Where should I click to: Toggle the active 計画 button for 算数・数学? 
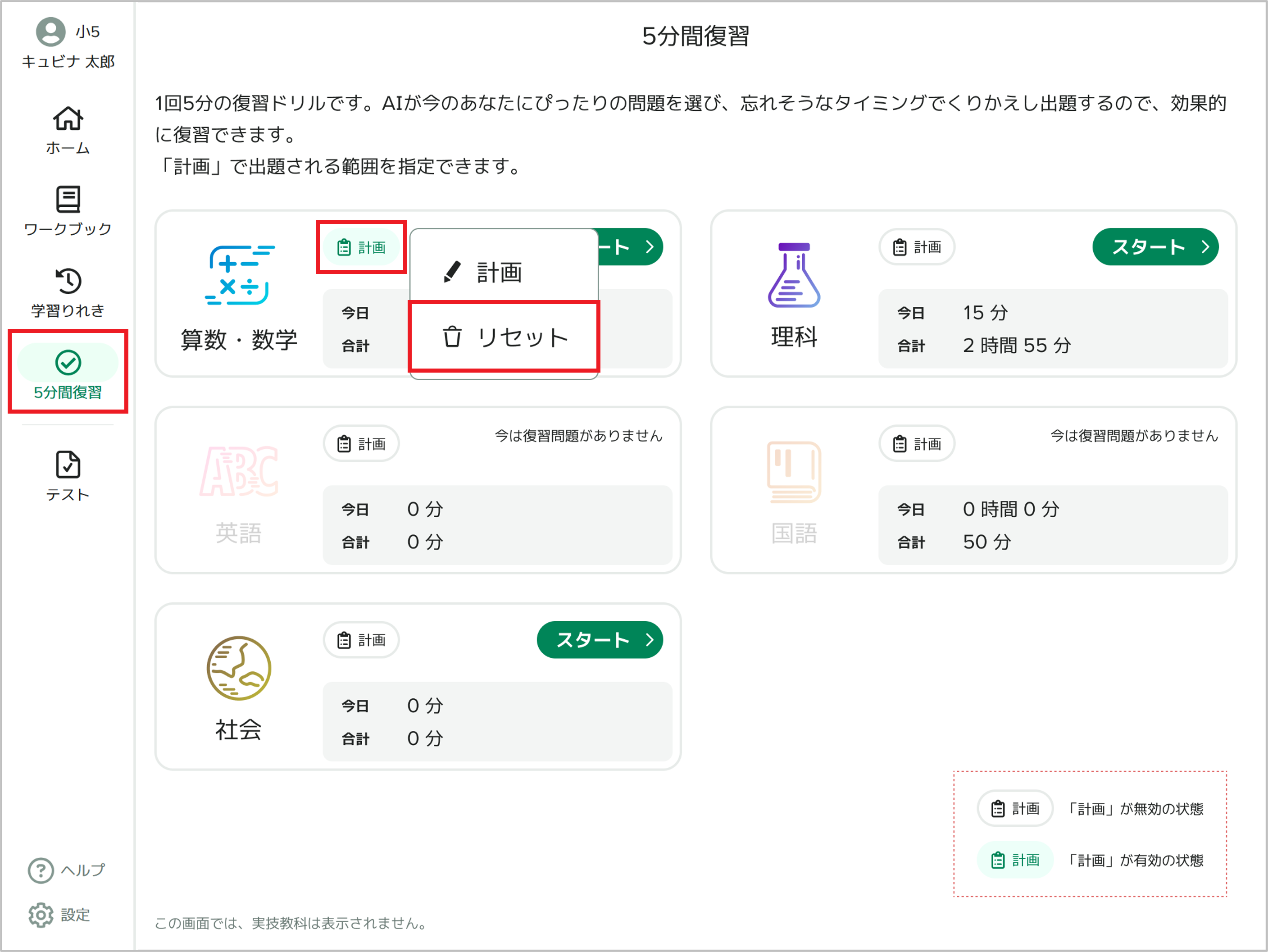pyautogui.click(x=361, y=247)
